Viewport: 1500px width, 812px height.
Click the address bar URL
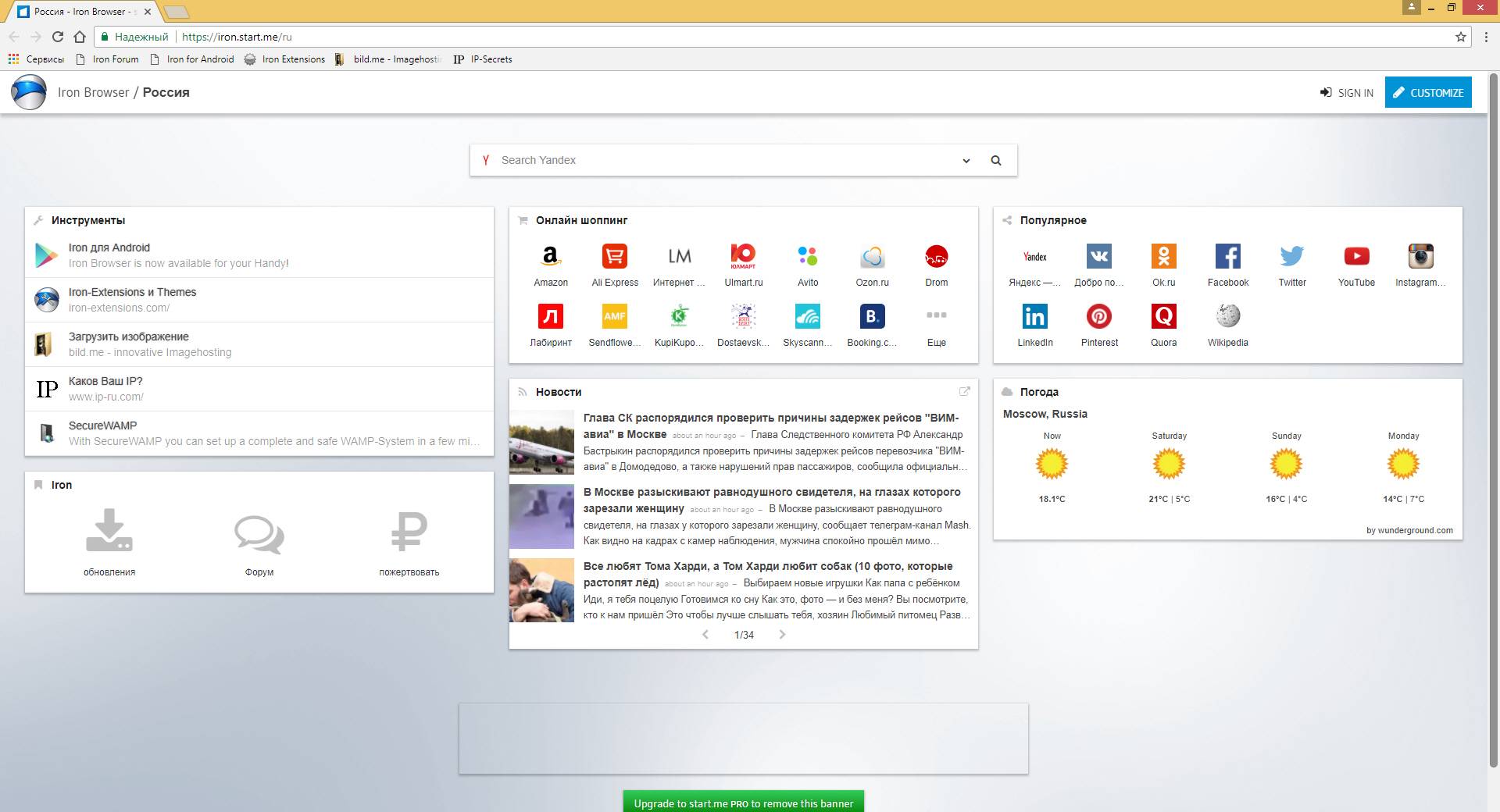tap(237, 37)
